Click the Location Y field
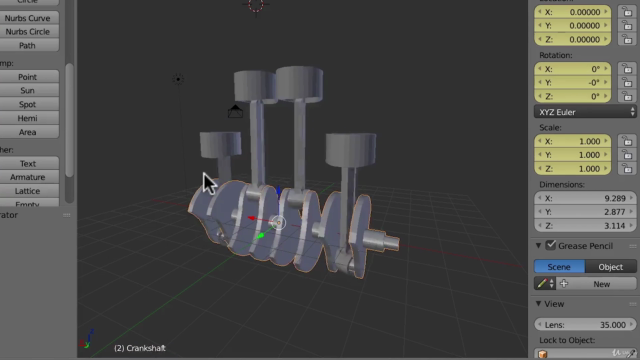This screenshot has width=640, height=360. tap(573, 26)
